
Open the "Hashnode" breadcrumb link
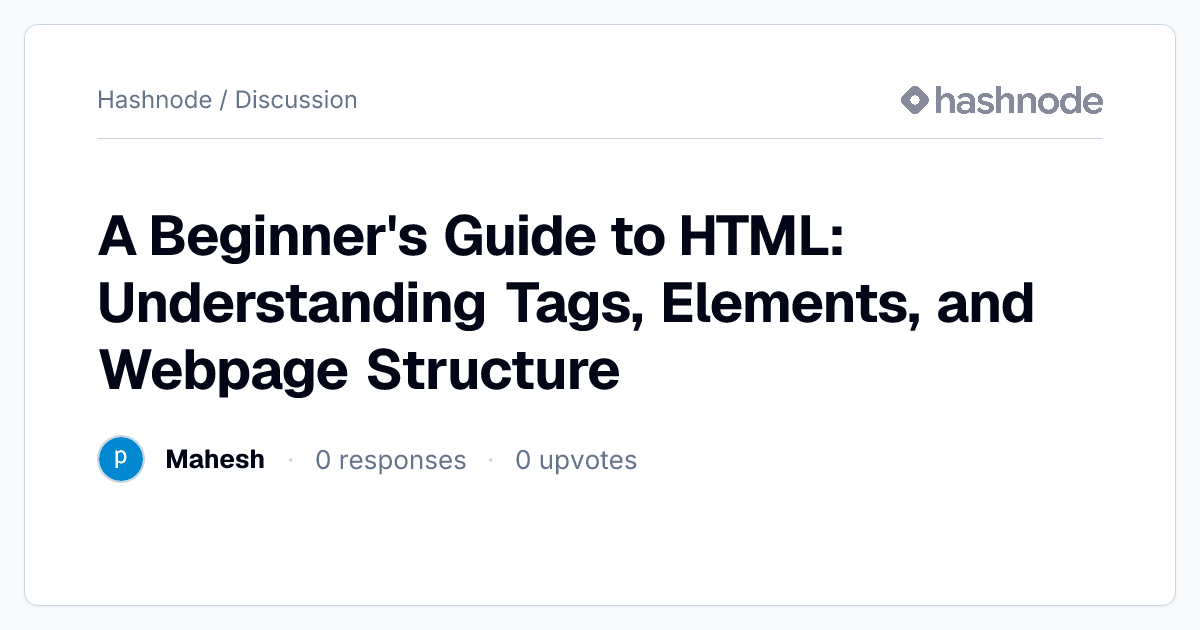(x=154, y=100)
